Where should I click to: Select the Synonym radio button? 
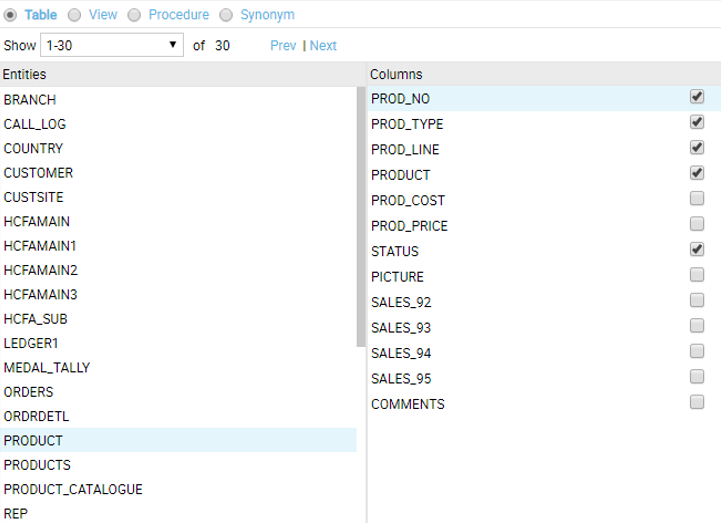click(x=226, y=15)
